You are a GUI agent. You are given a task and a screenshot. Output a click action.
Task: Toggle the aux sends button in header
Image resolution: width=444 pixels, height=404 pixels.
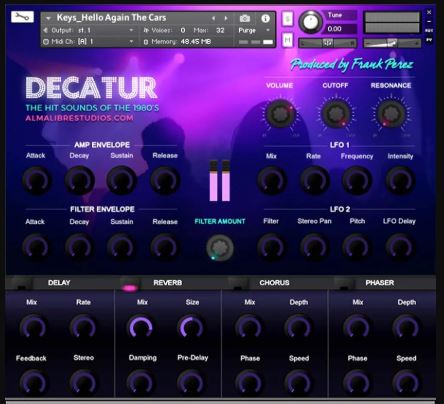coord(429,31)
